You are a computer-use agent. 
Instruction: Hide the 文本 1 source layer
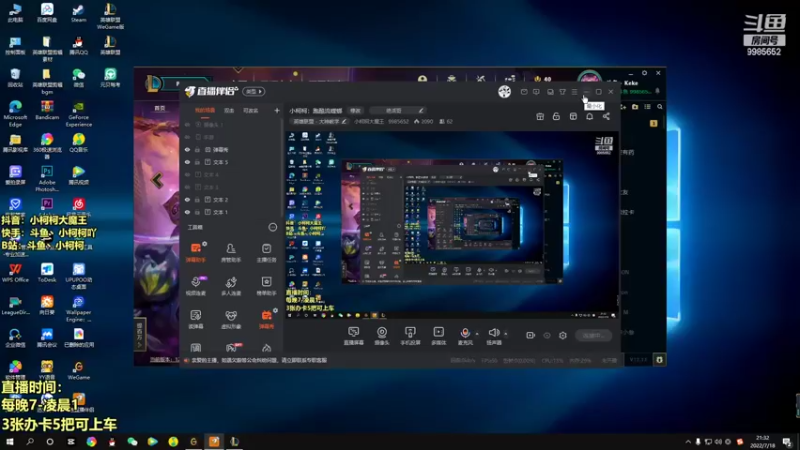point(187,212)
